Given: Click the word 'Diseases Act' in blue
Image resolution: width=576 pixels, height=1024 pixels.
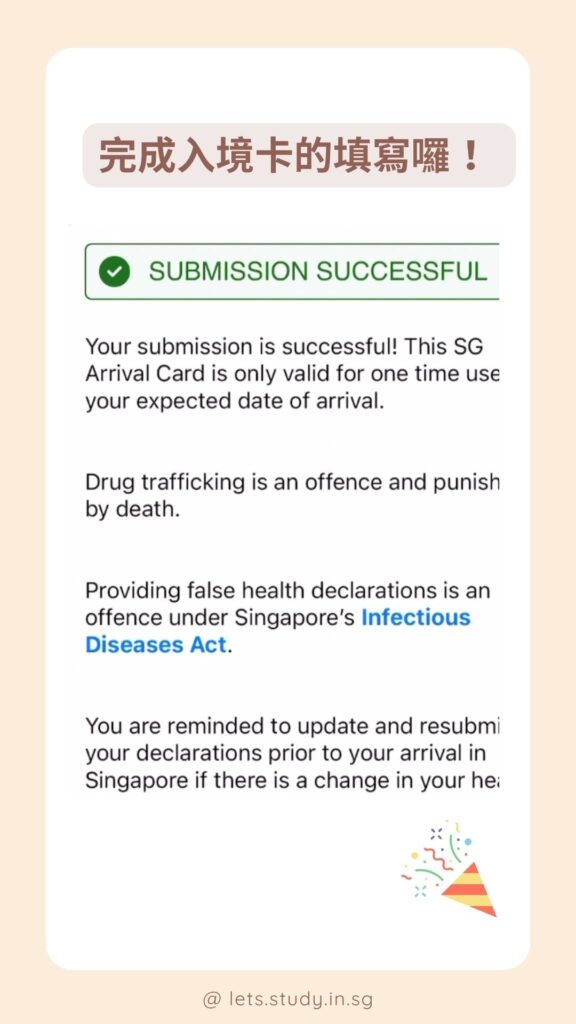Looking at the screenshot, I should 155,645.
